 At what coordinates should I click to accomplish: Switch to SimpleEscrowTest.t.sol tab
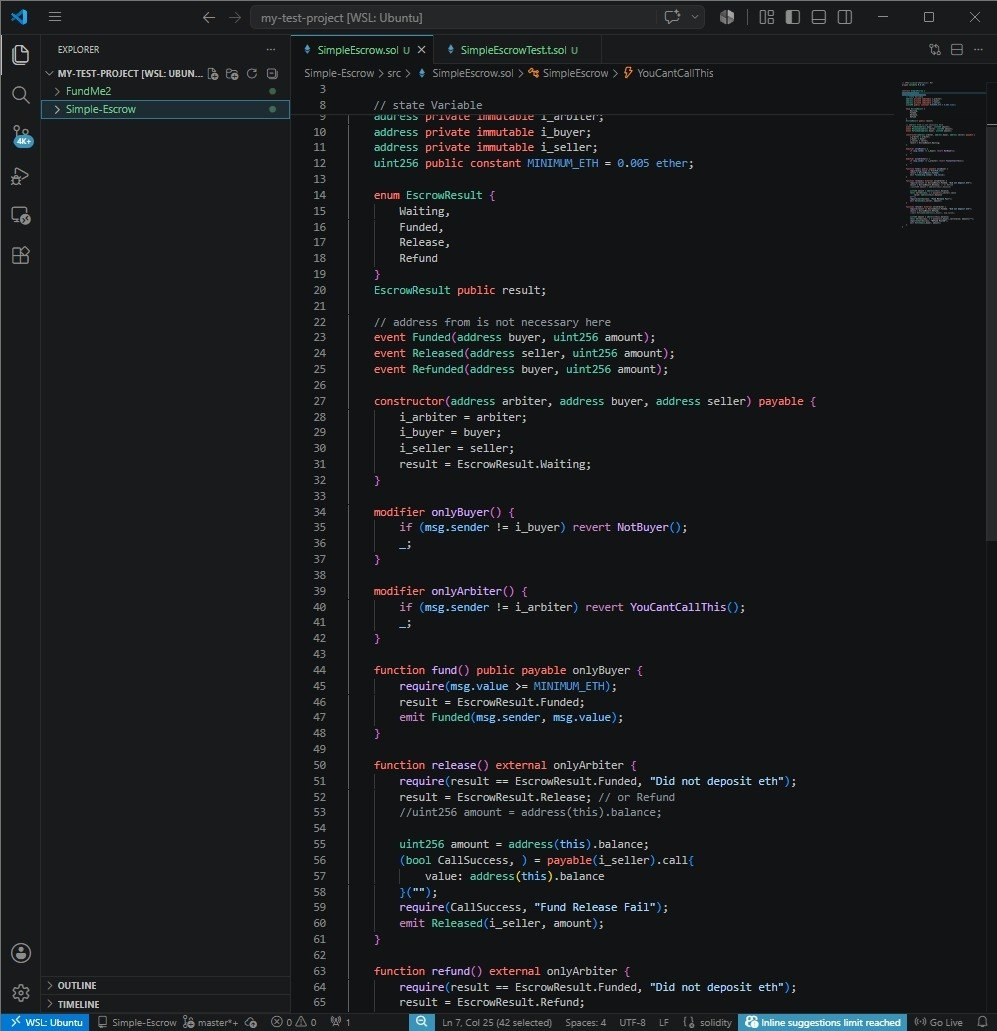pyautogui.click(x=513, y=50)
